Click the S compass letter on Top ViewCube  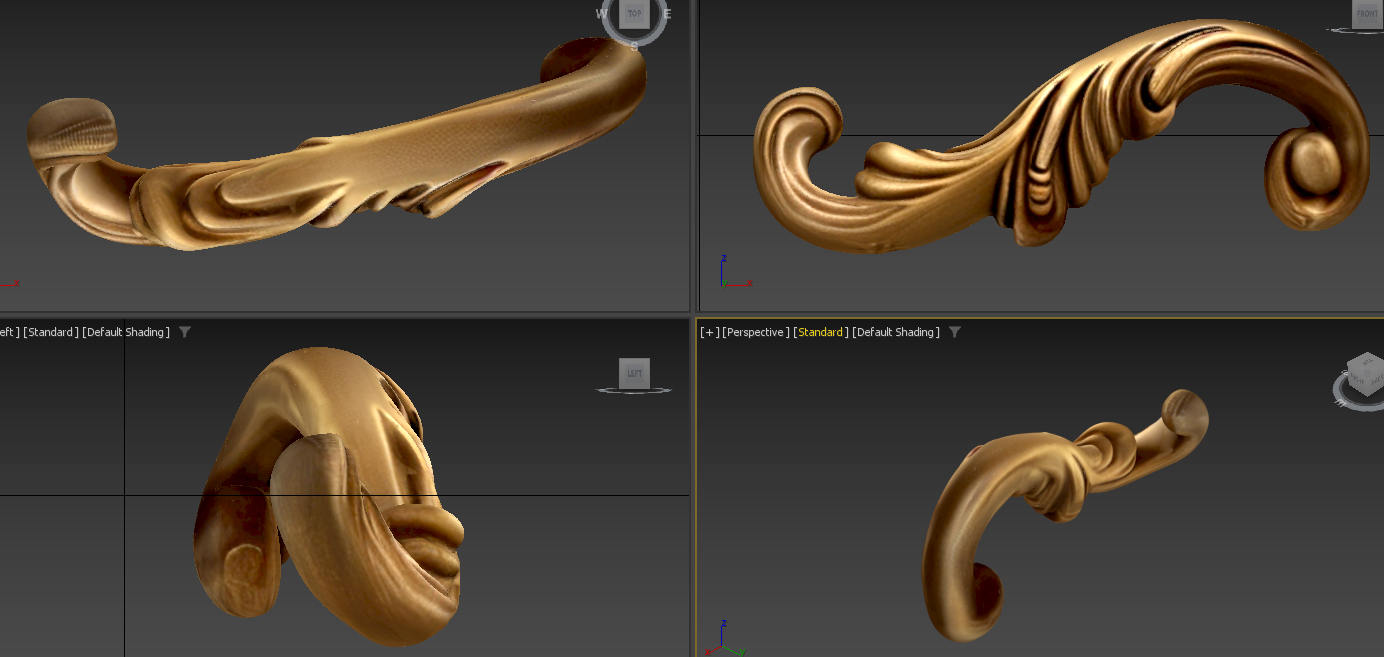pyautogui.click(x=634, y=46)
